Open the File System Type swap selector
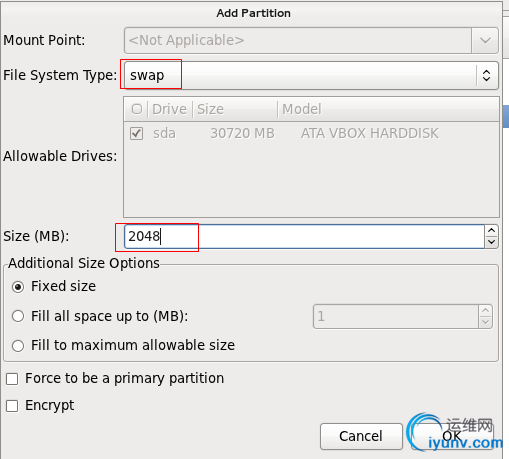Viewport: 509px width, 459px height. 311,75
